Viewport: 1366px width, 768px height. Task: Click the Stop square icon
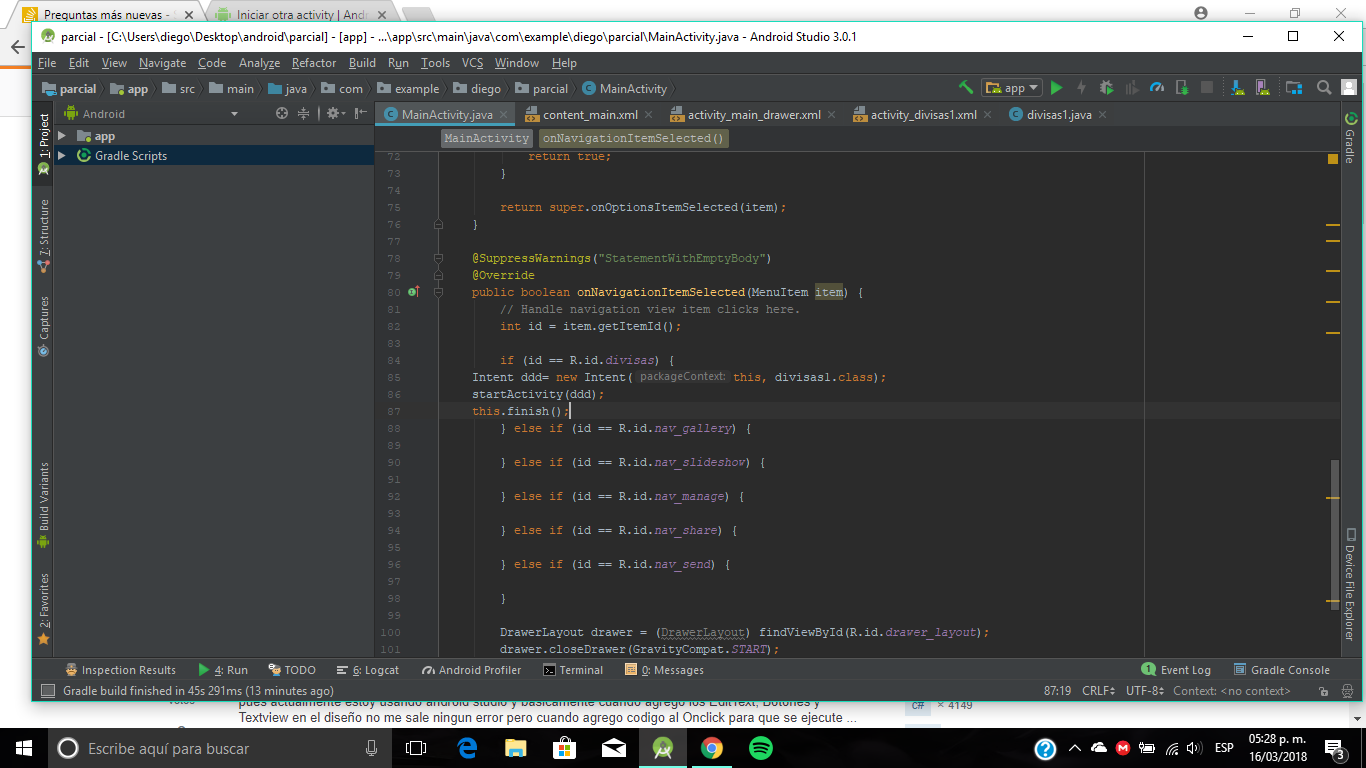point(1207,88)
